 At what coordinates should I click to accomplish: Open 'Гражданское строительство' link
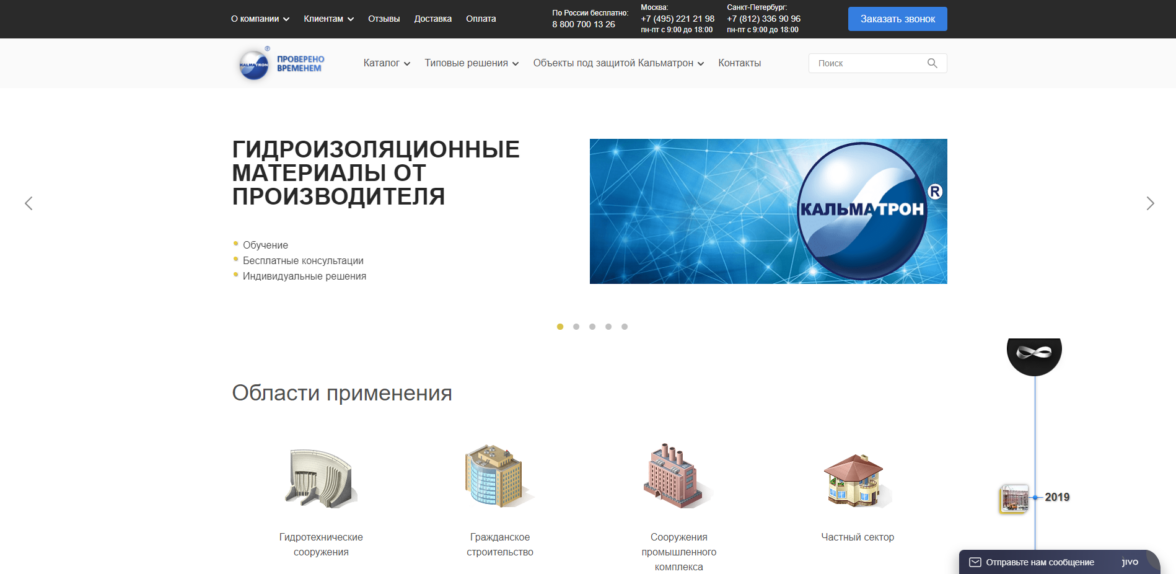coord(500,545)
